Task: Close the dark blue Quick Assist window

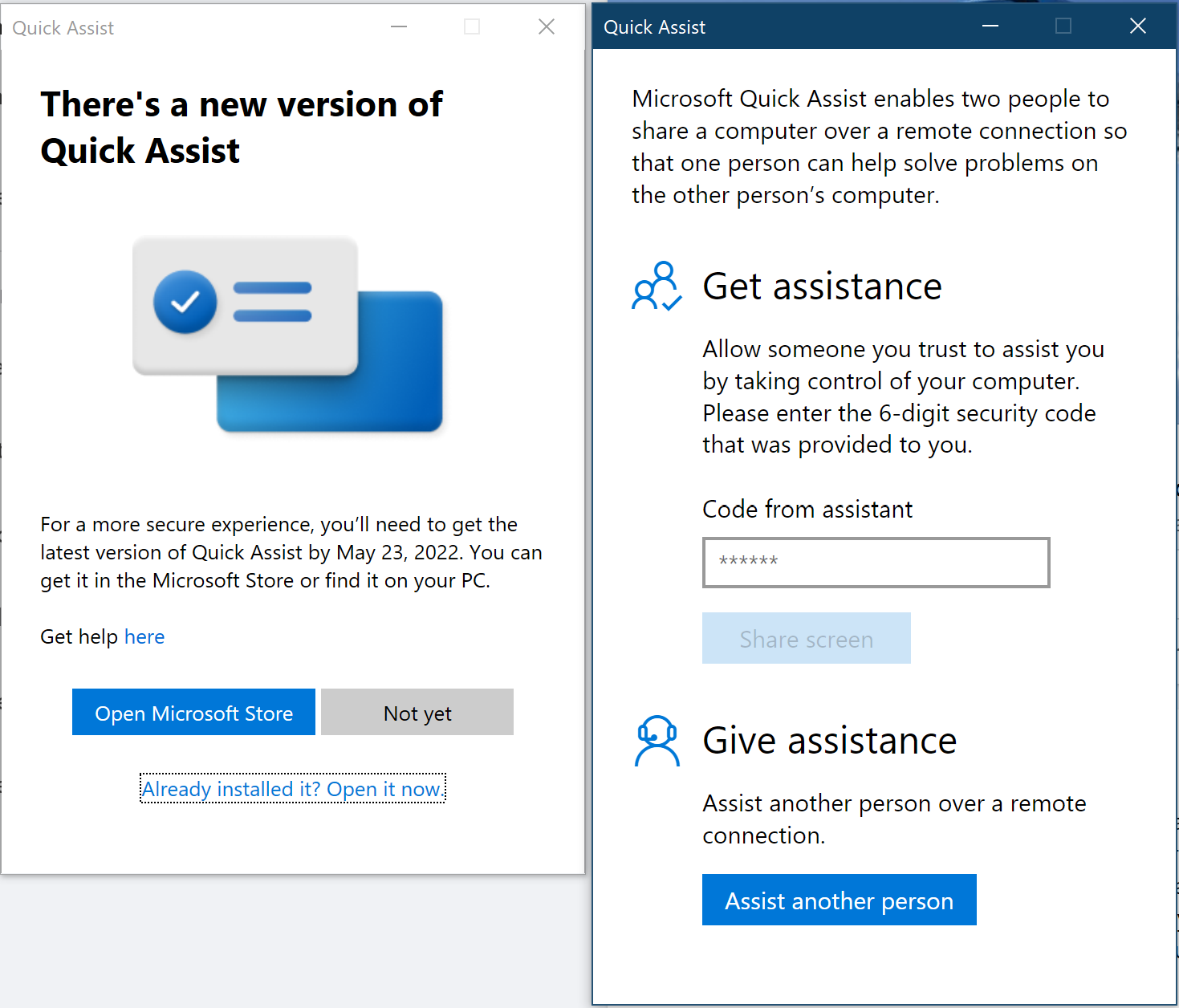Action: click(x=1137, y=26)
